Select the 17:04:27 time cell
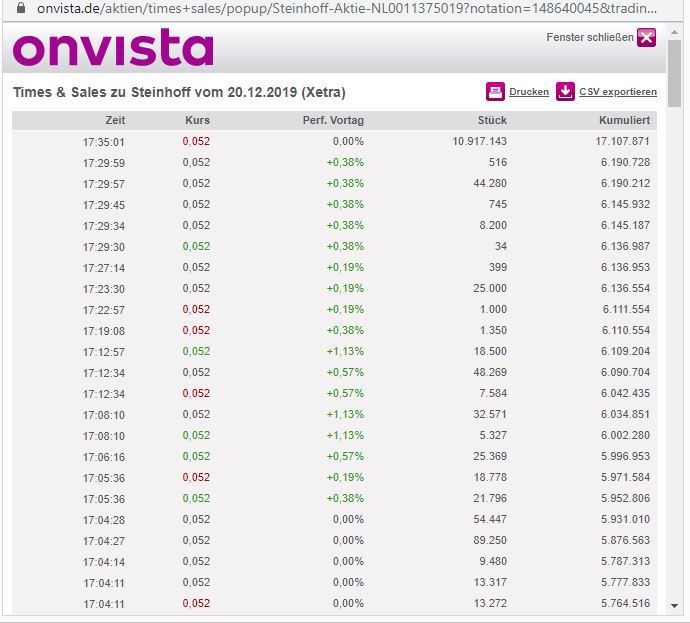 tap(104, 541)
